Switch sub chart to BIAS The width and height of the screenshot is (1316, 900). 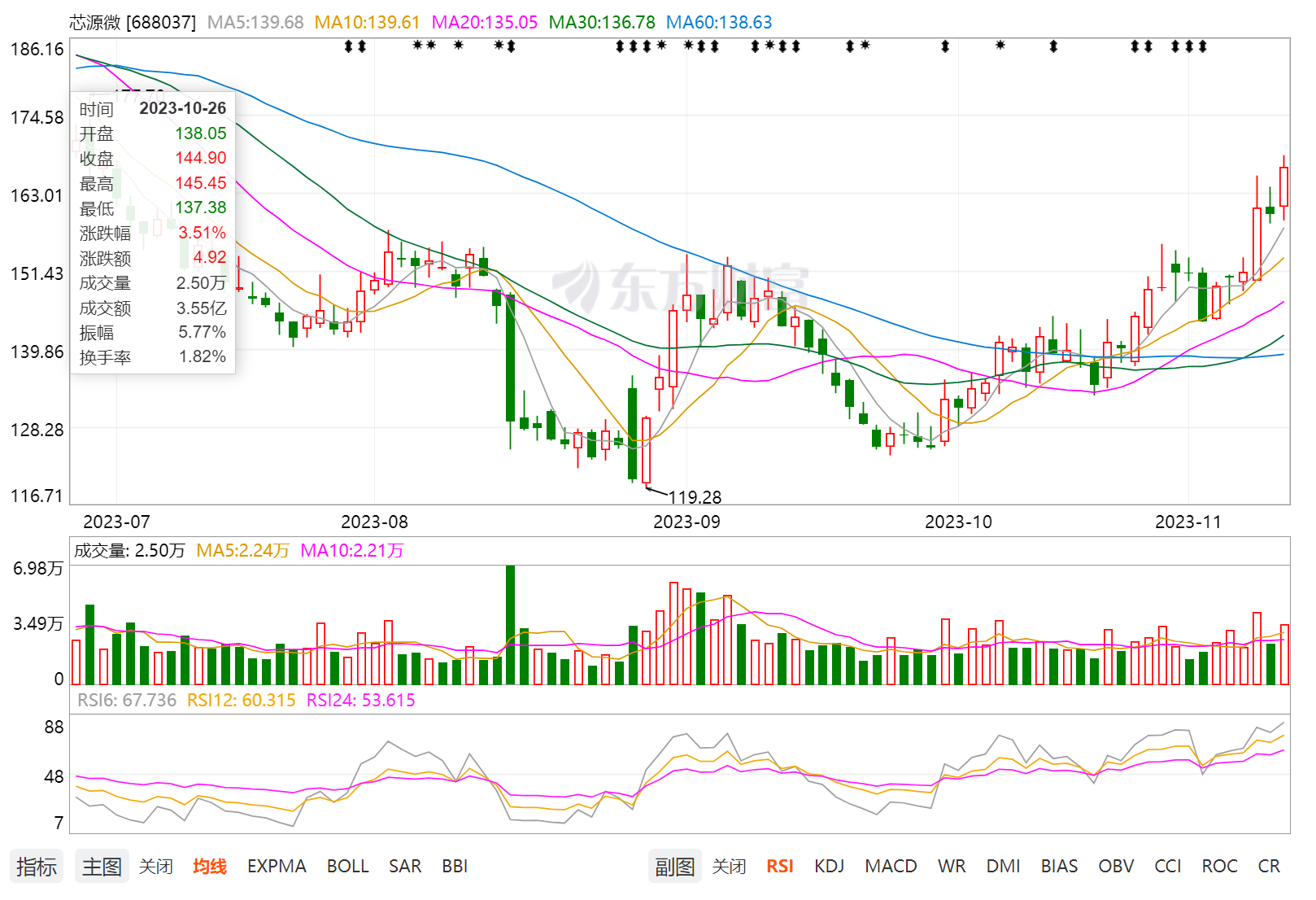pos(1059,867)
